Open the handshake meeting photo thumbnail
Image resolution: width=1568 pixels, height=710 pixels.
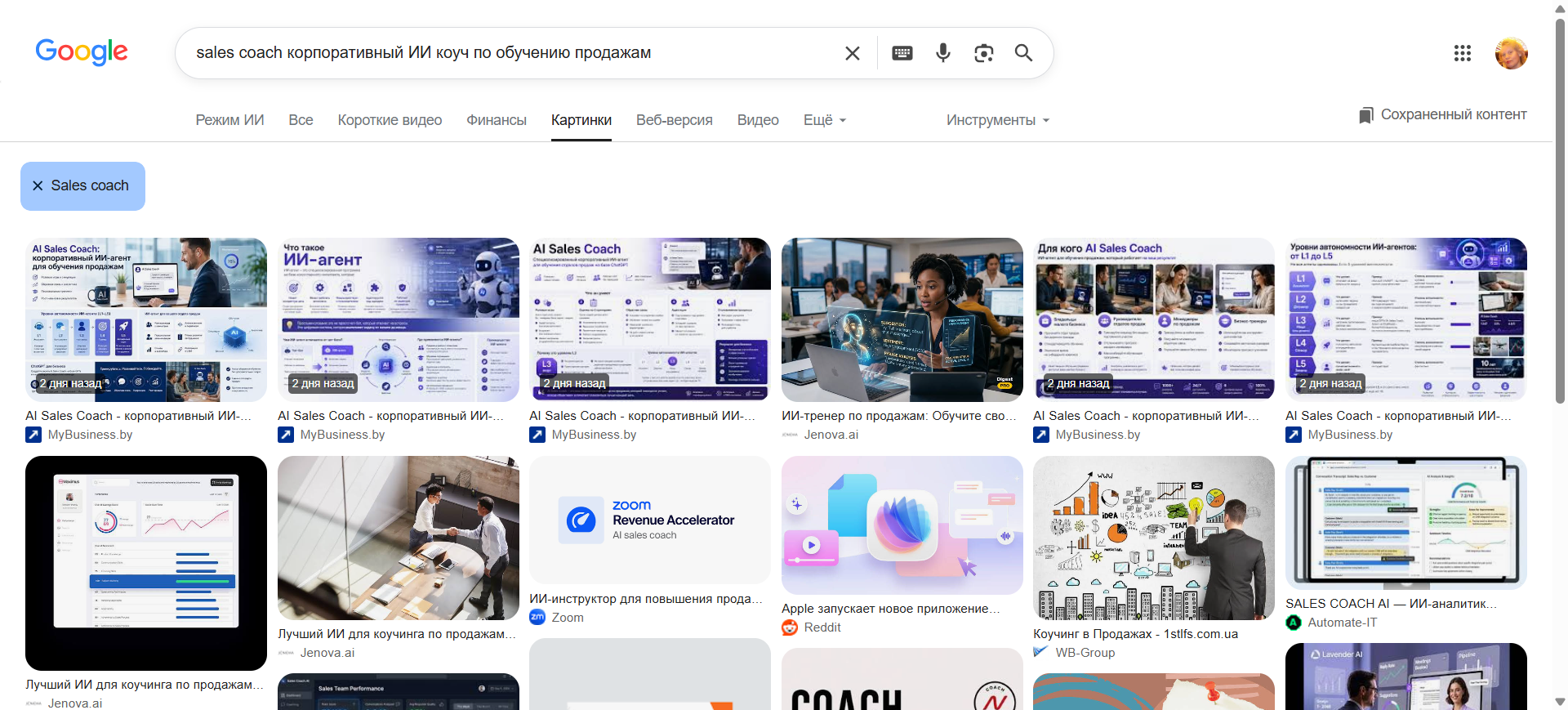pyautogui.click(x=399, y=538)
